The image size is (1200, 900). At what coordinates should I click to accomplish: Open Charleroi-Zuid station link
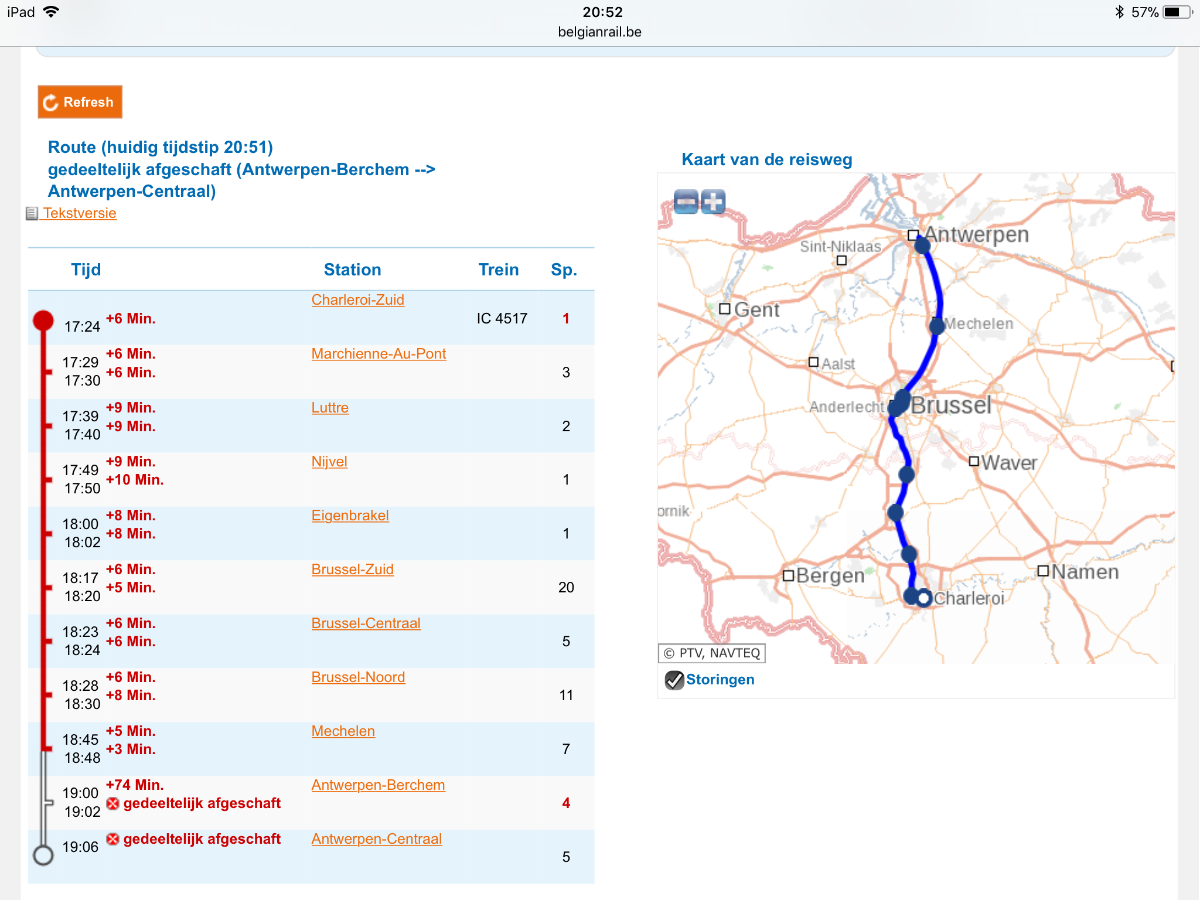[x=358, y=300]
